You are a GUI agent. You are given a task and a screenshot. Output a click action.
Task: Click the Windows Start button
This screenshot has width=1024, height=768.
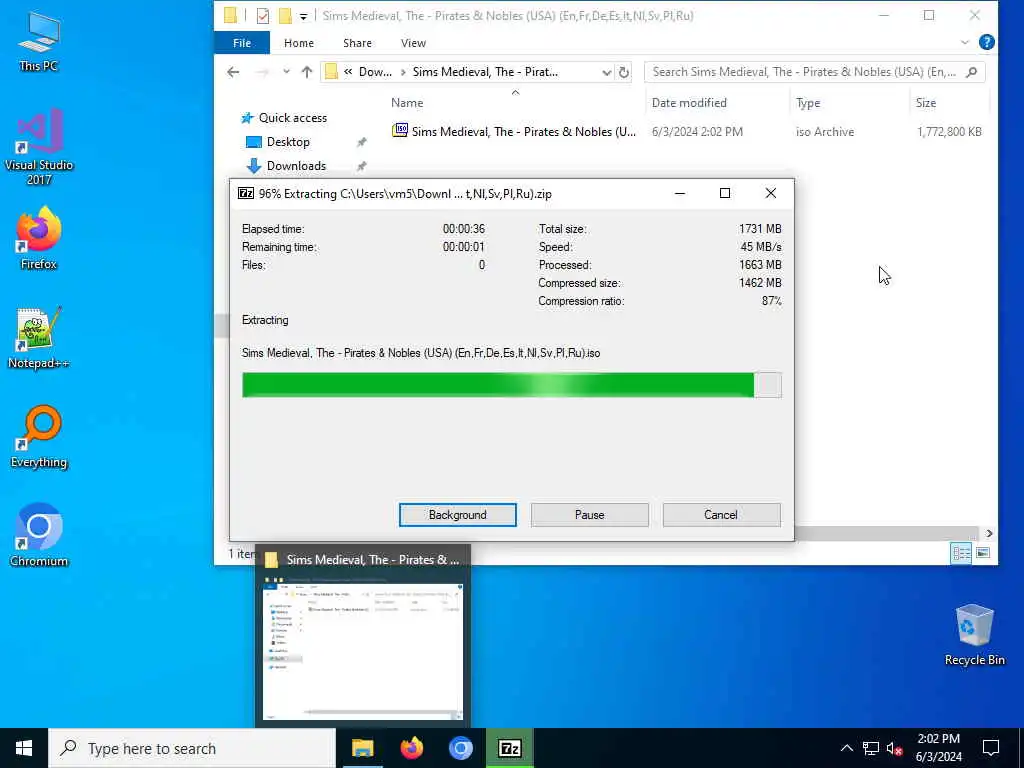[24, 748]
